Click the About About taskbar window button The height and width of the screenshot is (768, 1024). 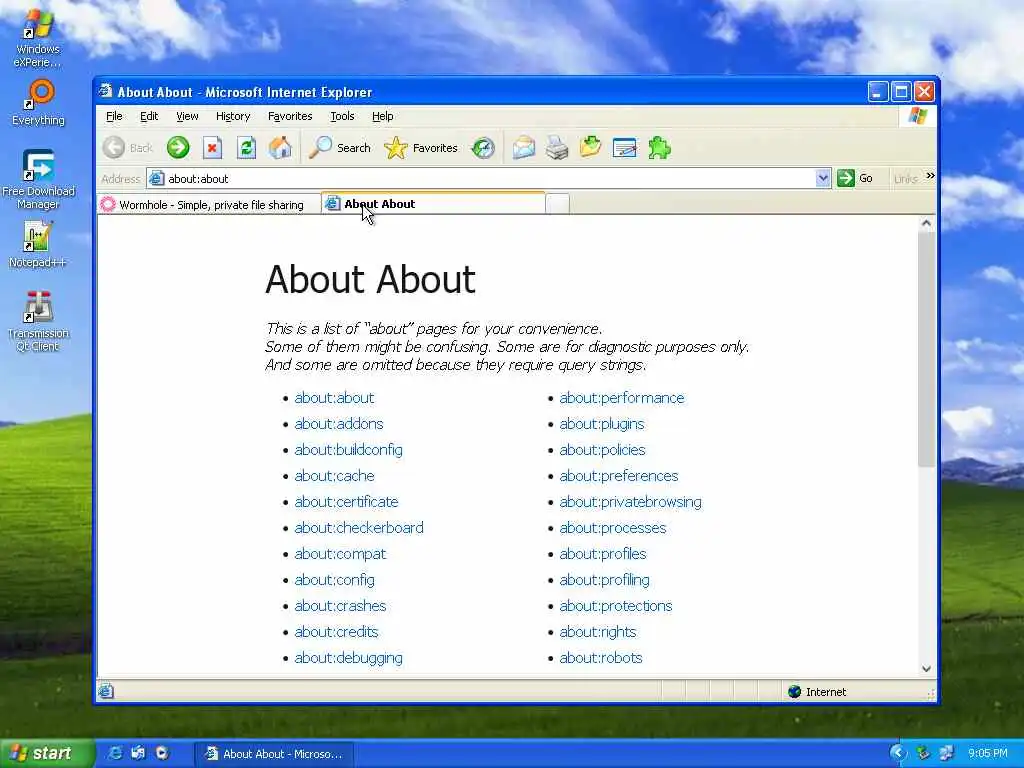[x=274, y=754]
